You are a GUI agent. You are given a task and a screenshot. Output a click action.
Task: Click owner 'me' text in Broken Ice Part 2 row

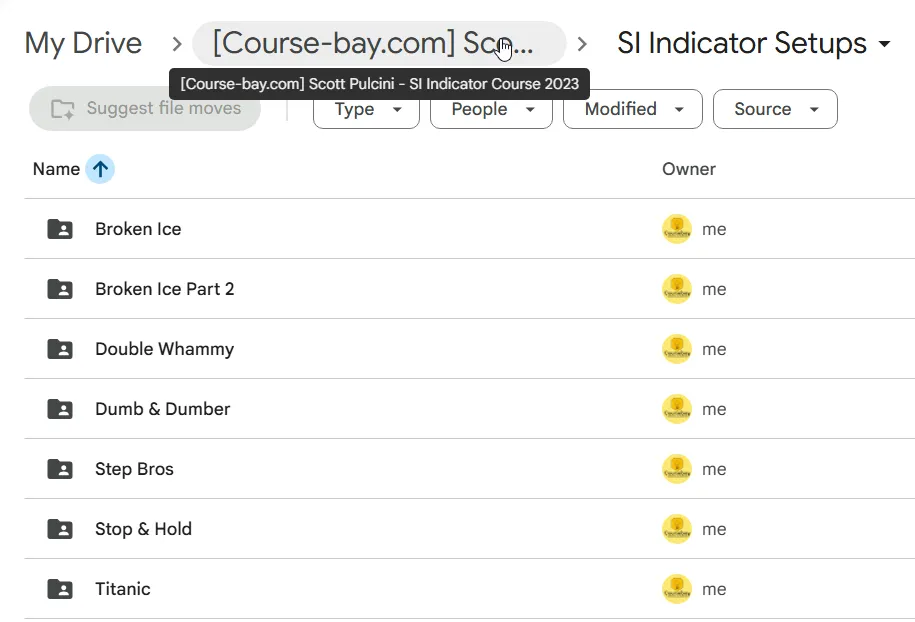[714, 289]
